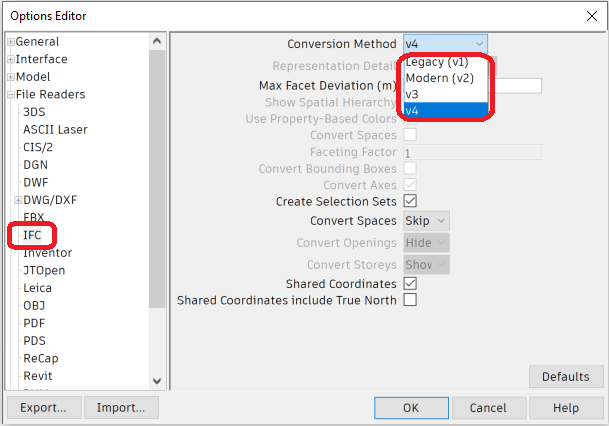
Task: Close the Options Editor dialog
Action: click(592, 16)
